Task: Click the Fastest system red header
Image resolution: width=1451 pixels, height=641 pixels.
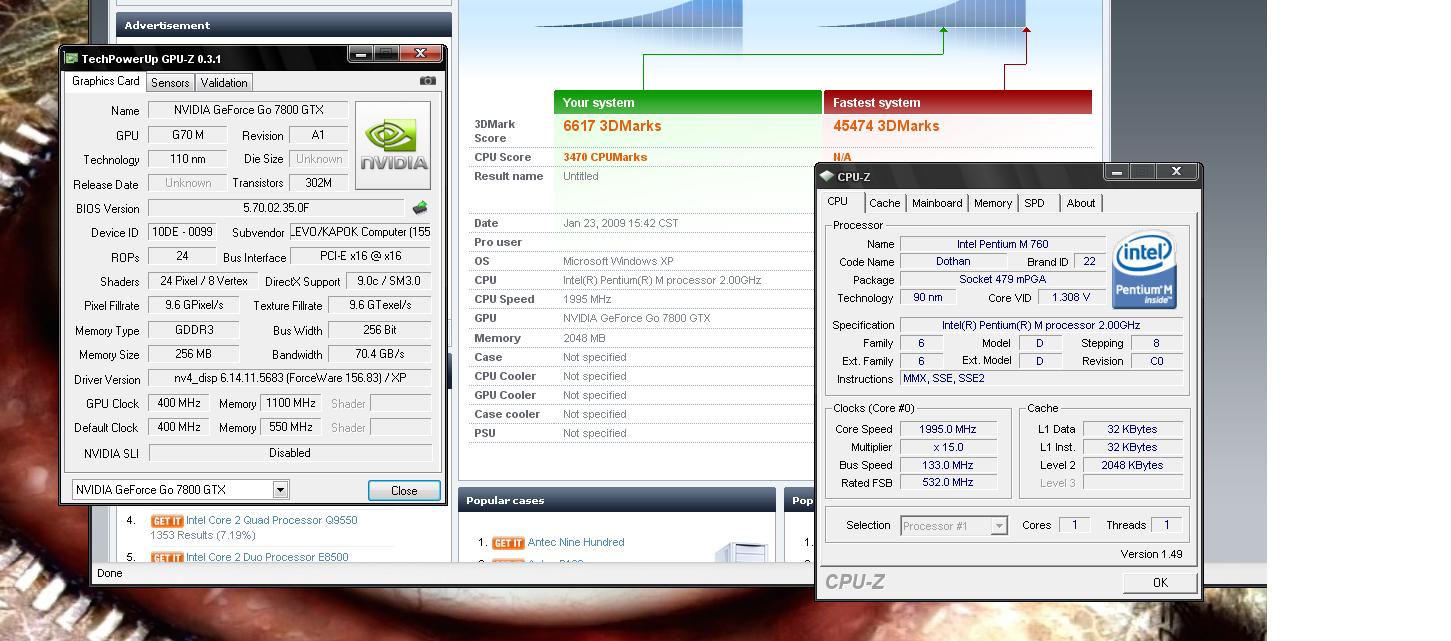Action: [957, 102]
